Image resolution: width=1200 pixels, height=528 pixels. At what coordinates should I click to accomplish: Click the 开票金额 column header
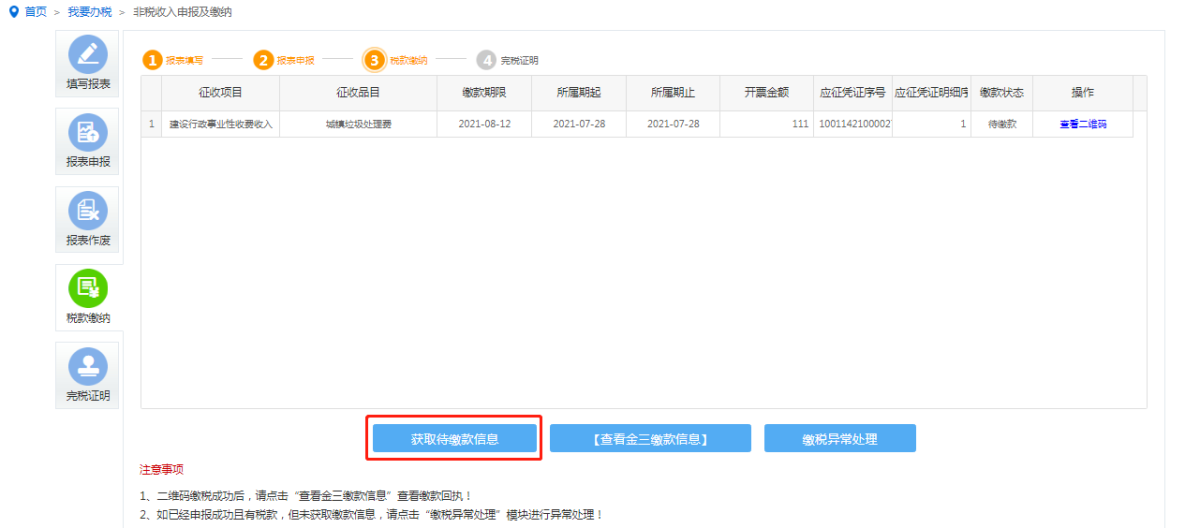pyautogui.click(x=766, y=92)
